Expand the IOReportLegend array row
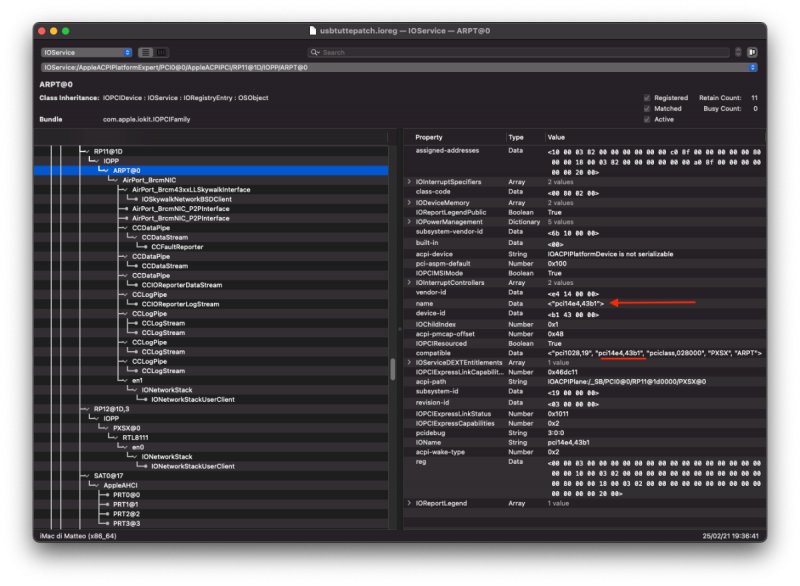 click(x=409, y=502)
